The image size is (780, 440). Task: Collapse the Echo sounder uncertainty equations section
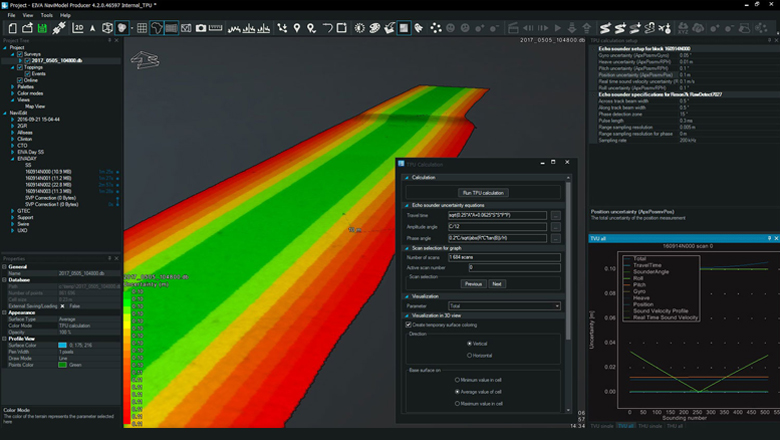[407, 204]
